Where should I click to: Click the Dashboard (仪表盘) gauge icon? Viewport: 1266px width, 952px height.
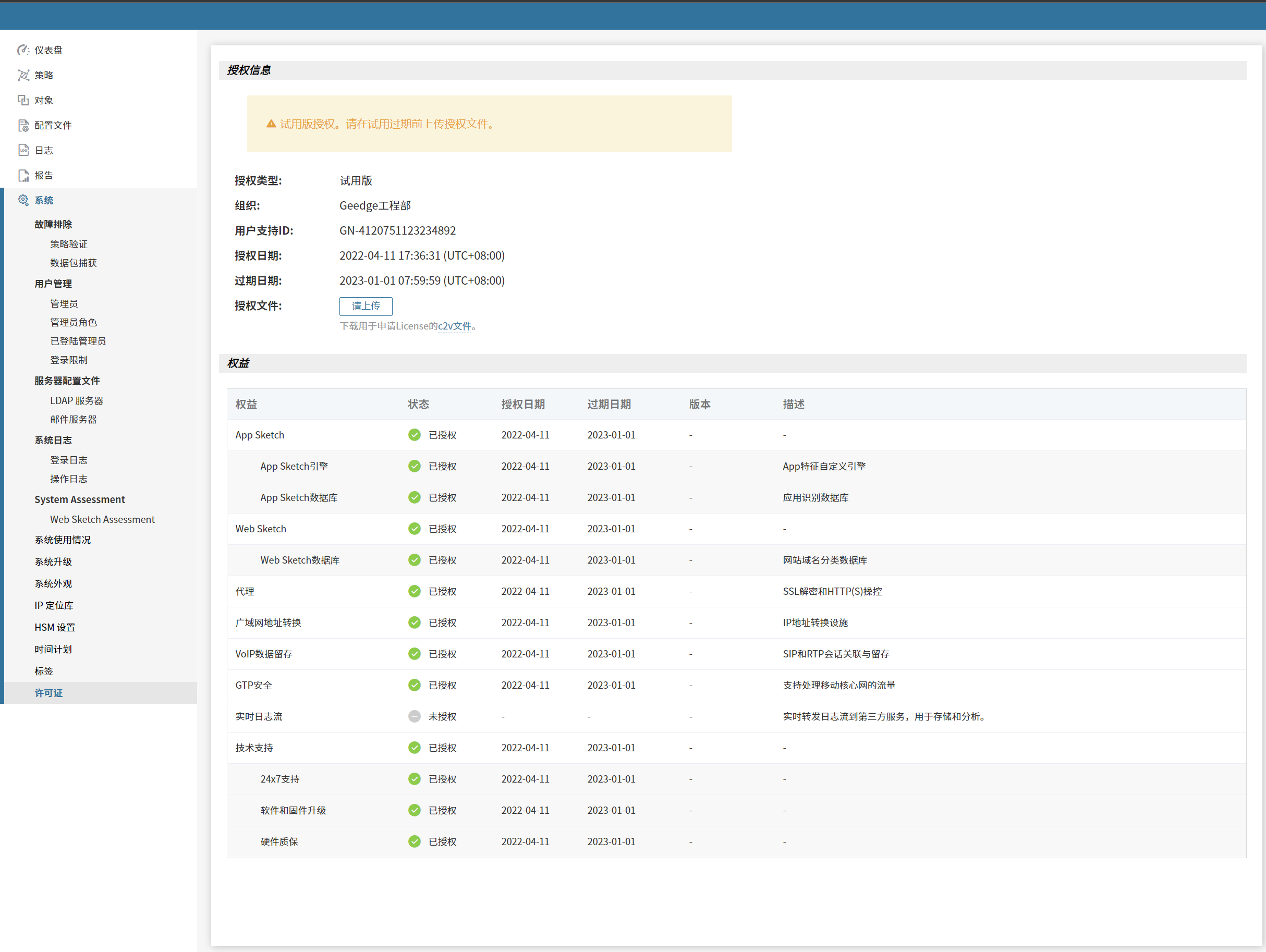coord(23,51)
